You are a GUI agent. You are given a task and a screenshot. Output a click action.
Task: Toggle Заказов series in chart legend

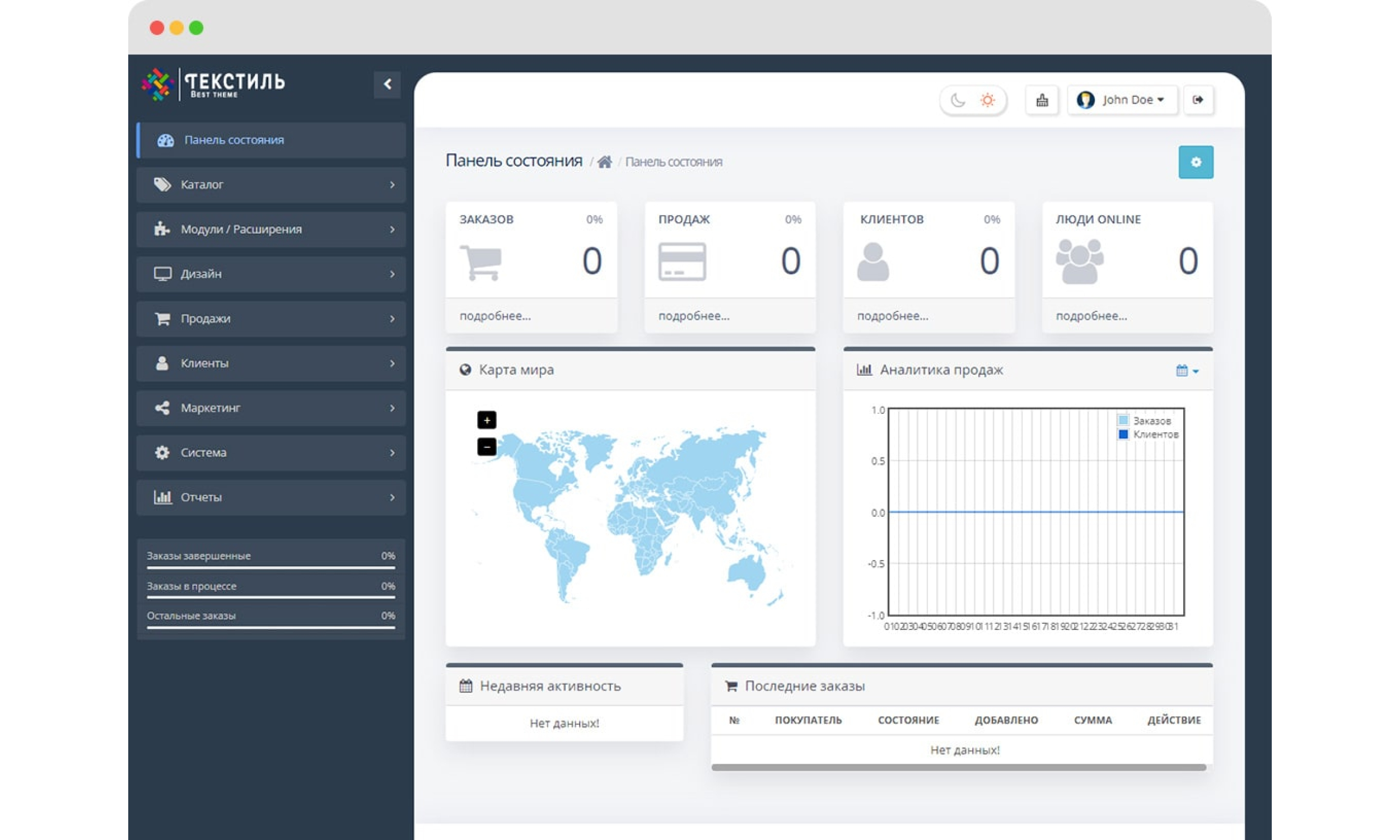tap(1150, 421)
